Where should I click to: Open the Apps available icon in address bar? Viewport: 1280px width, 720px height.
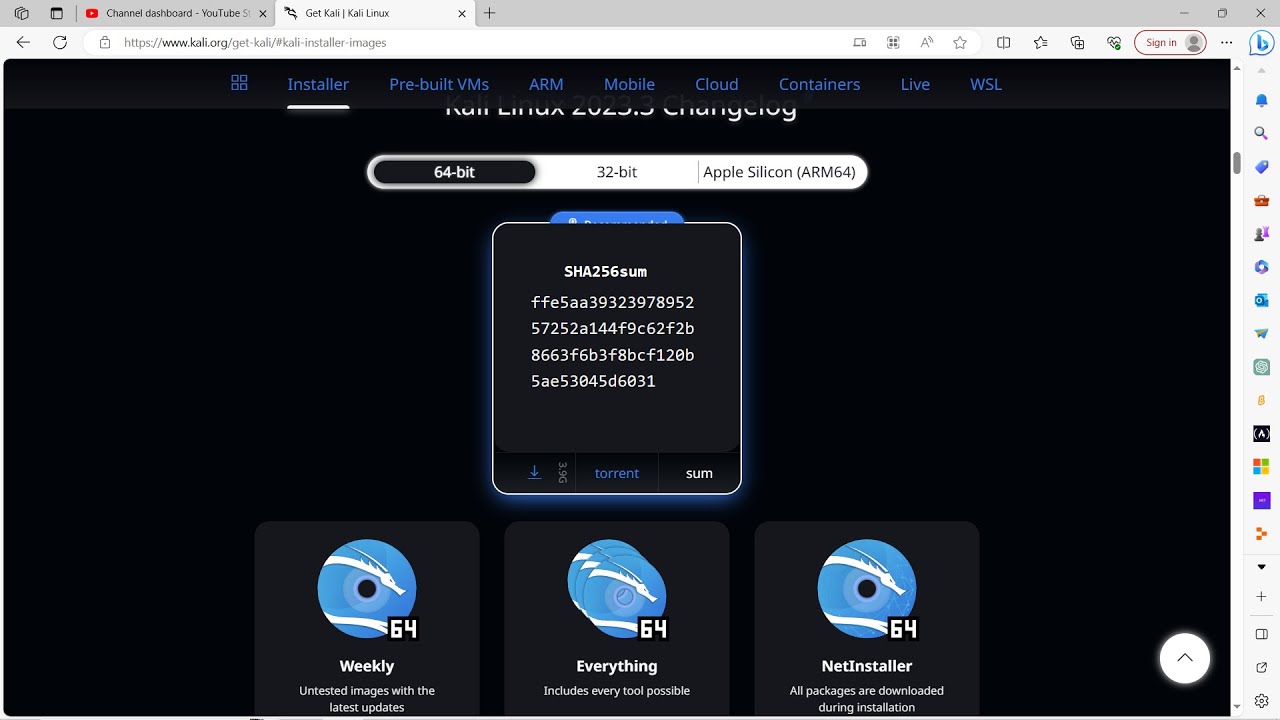pos(893,43)
